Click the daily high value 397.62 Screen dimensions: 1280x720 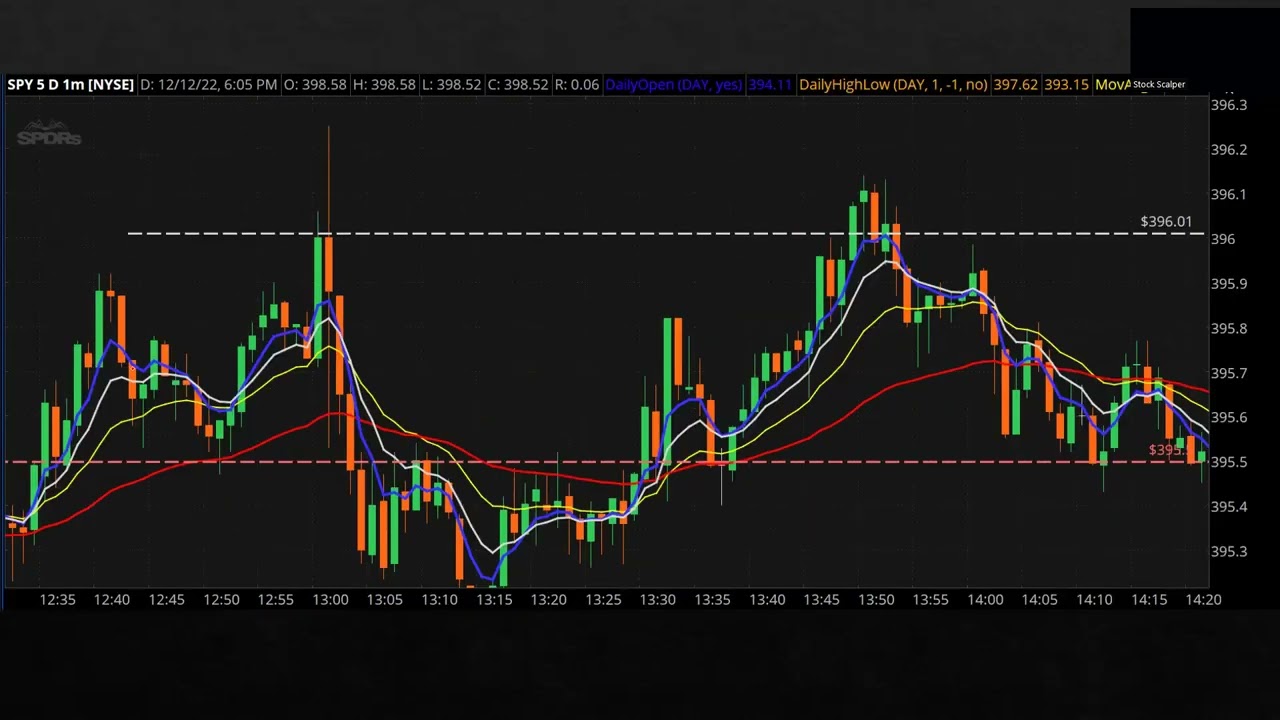pyautogui.click(x=1014, y=85)
